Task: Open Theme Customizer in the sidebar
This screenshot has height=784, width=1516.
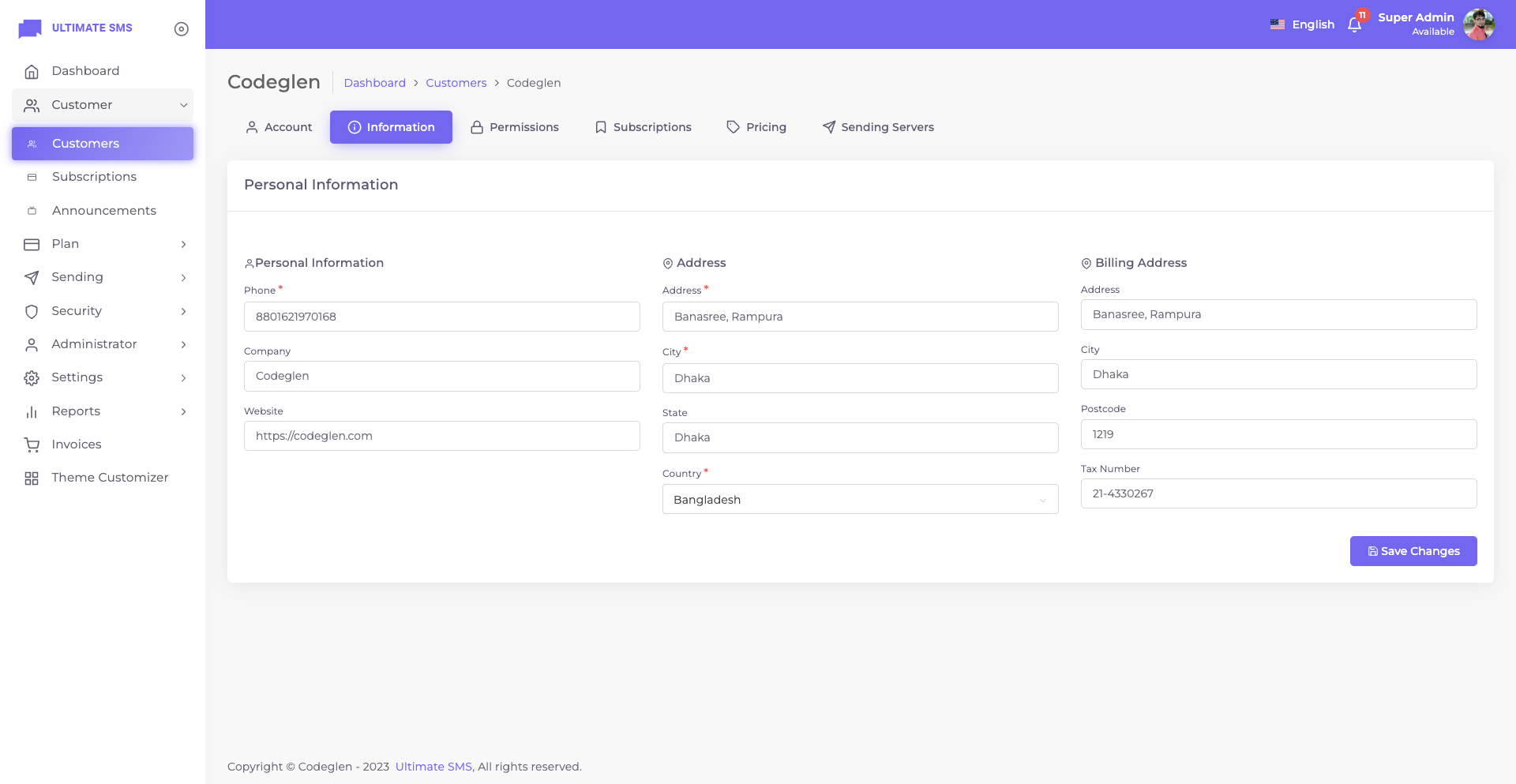Action: pos(110,478)
